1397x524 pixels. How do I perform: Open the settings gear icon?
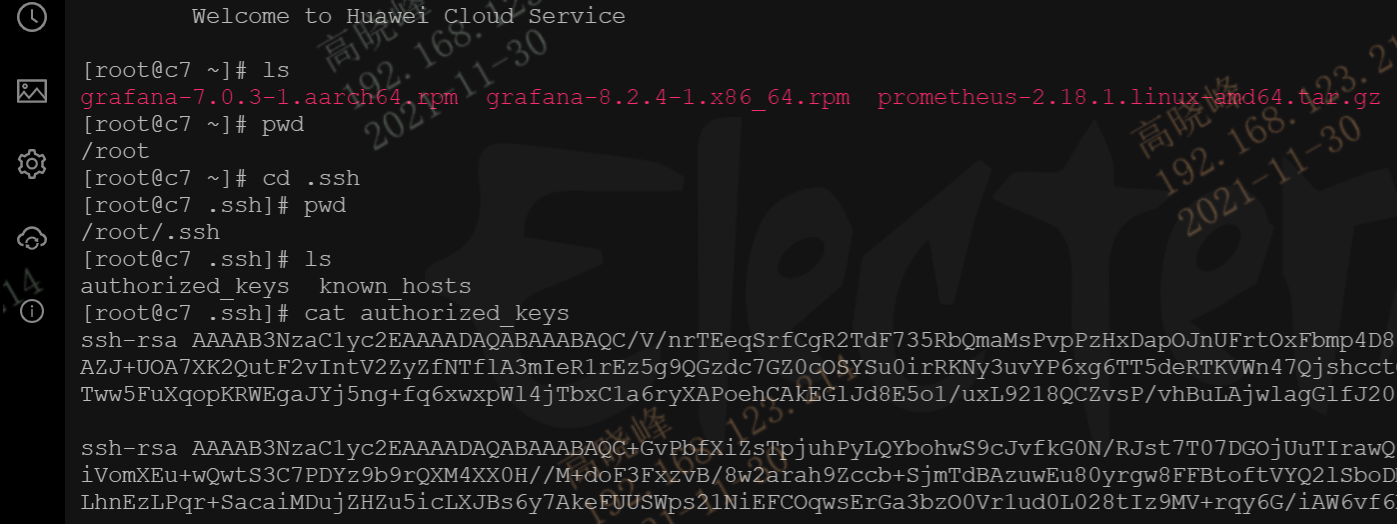point(32,164)
